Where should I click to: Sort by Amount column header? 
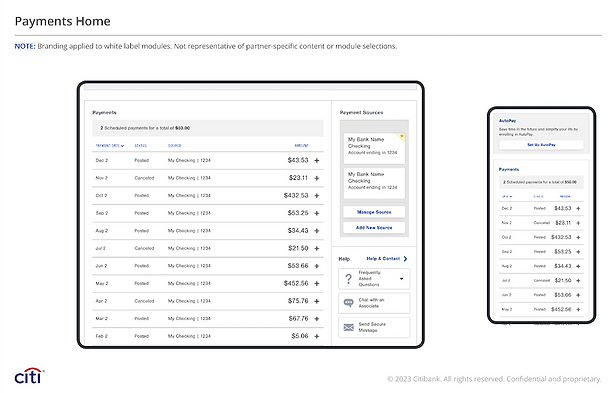point(301,146)
